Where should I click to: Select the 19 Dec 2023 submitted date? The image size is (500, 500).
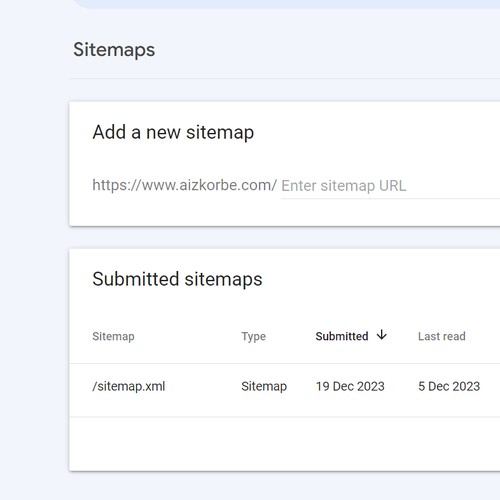tap(350, 386)
